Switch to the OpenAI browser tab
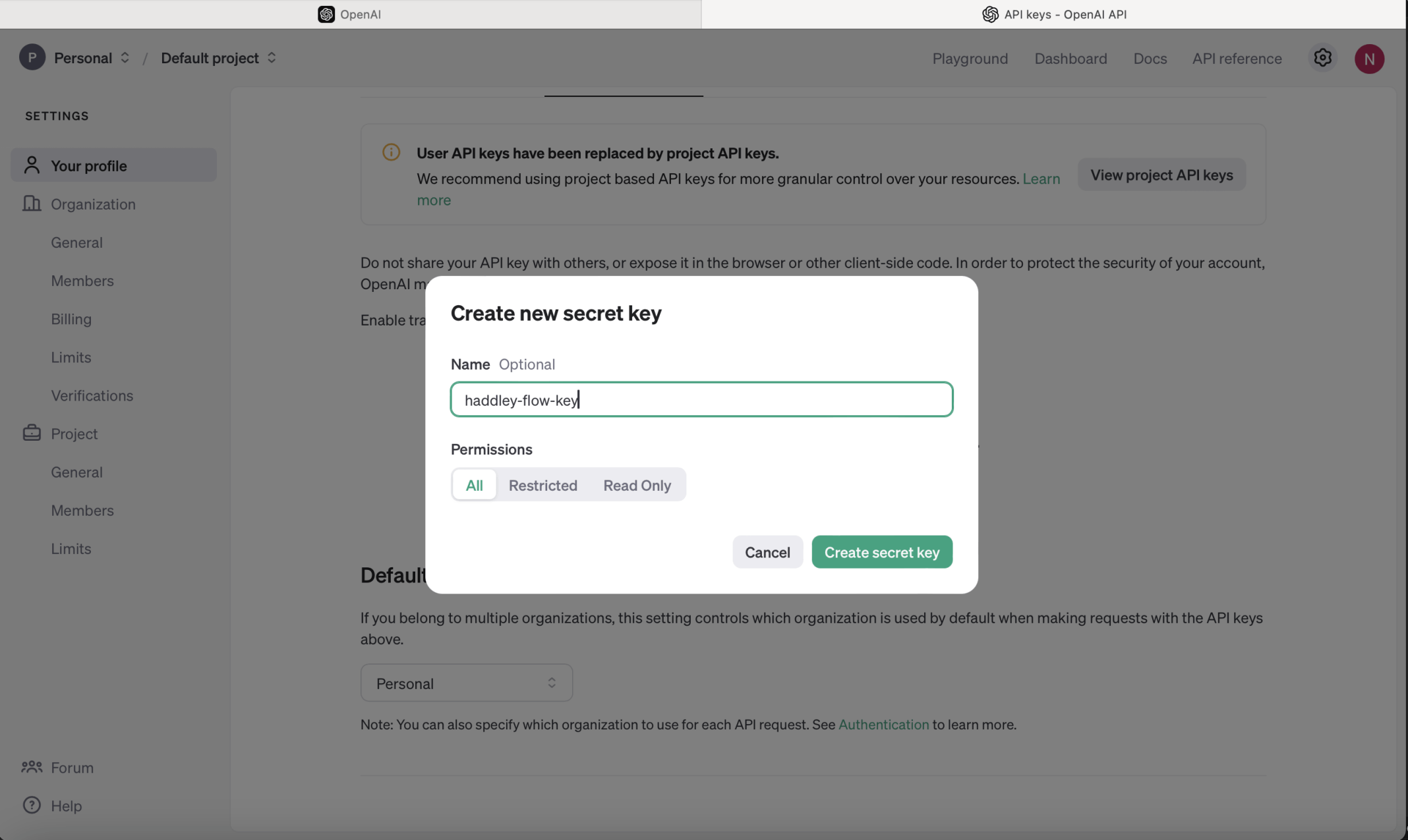 350,14
